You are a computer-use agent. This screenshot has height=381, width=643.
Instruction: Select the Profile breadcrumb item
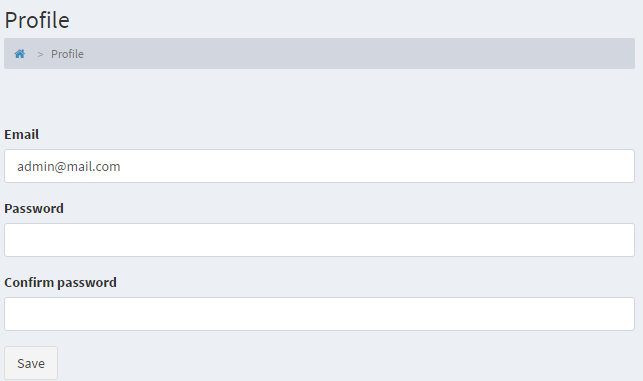(x=67, y=54)
